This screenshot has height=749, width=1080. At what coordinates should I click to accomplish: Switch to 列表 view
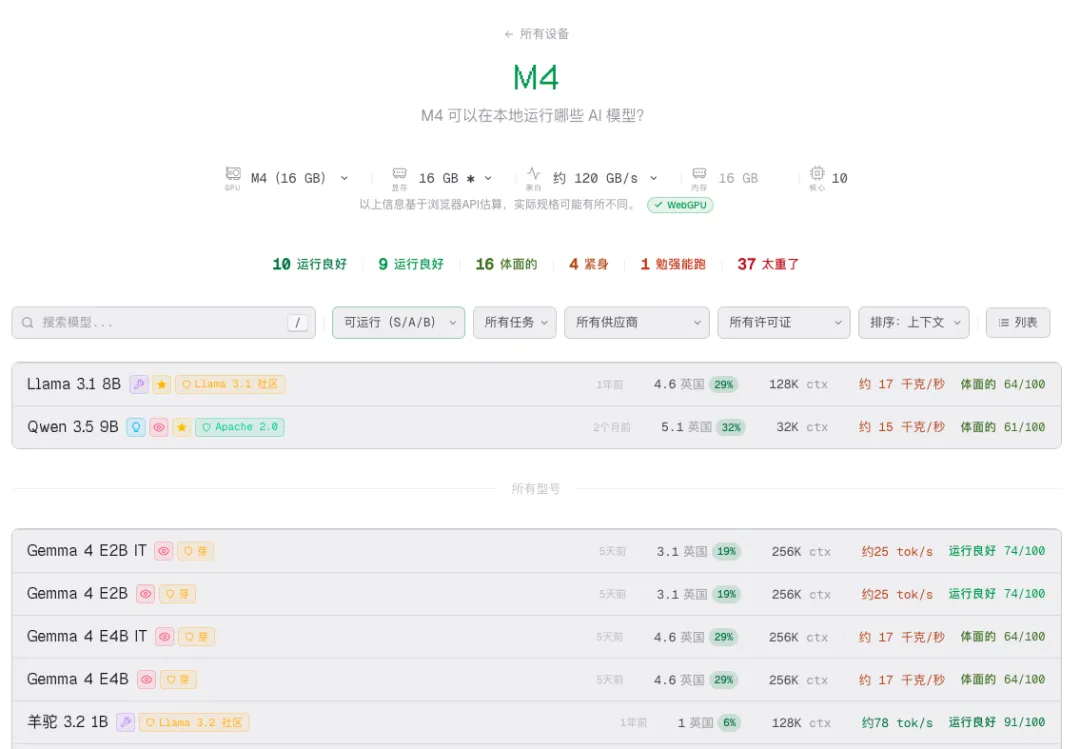1017,322
